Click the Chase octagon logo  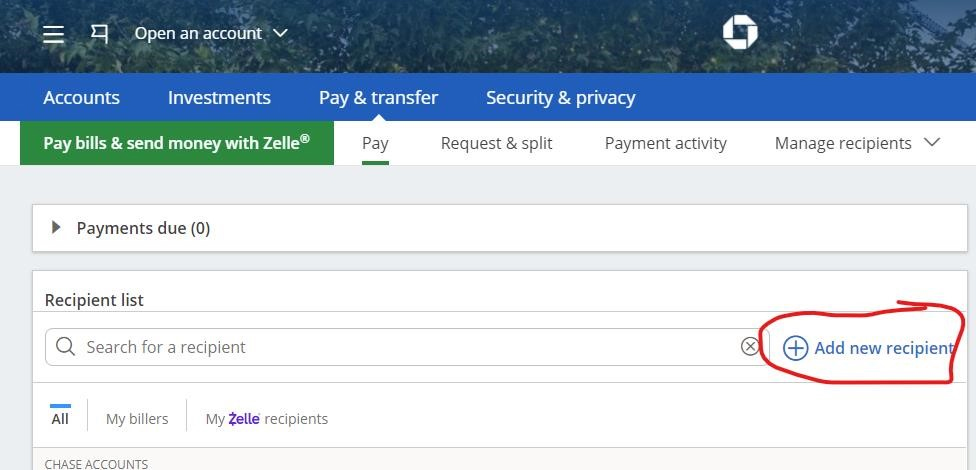740,33
